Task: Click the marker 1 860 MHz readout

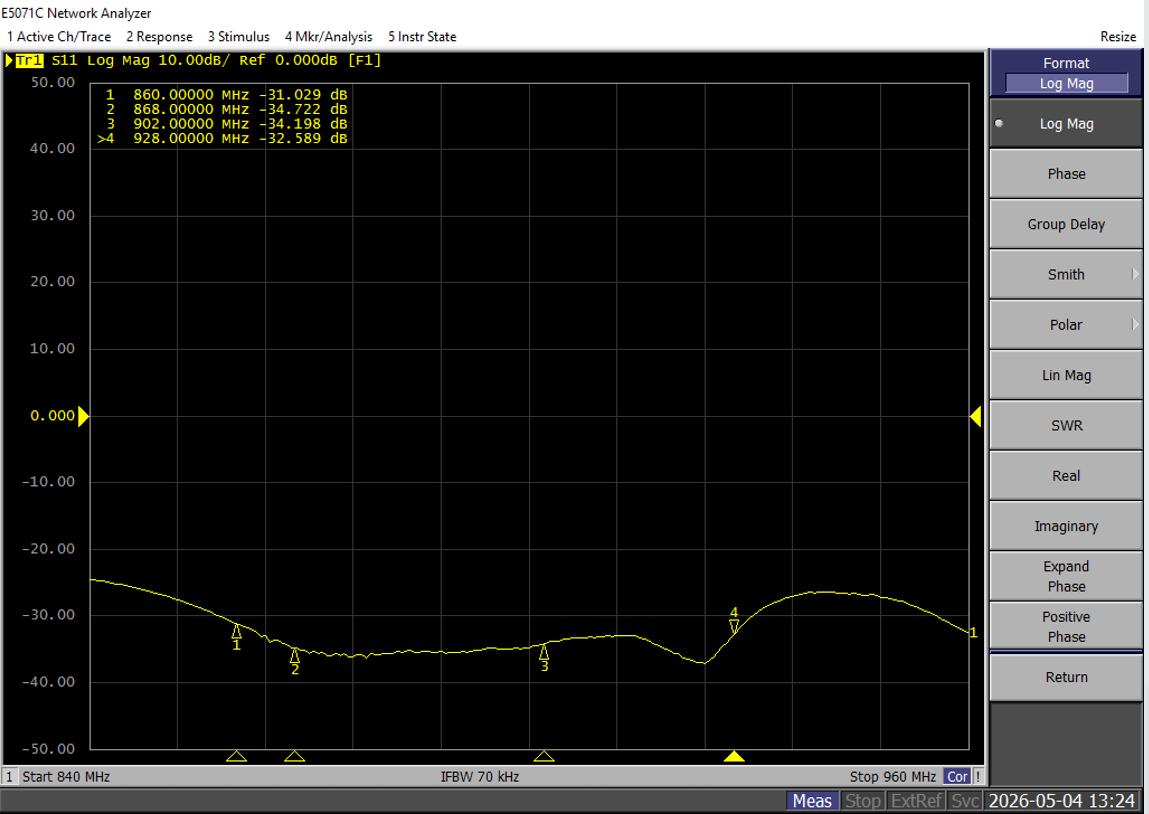Action: point(226,95)
